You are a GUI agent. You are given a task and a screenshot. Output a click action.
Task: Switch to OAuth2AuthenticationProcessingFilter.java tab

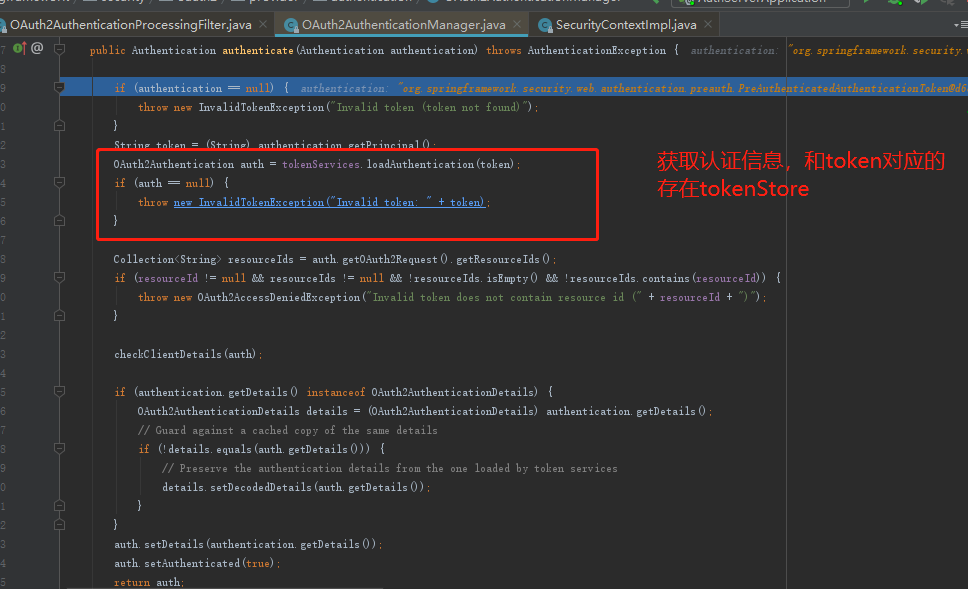click(130, 25)
